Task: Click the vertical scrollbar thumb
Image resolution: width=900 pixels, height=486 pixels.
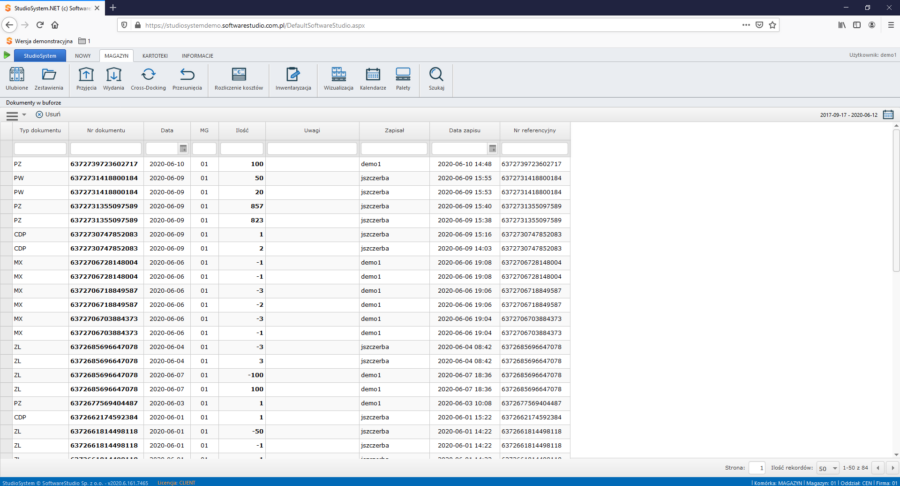Action: (896, 200)
